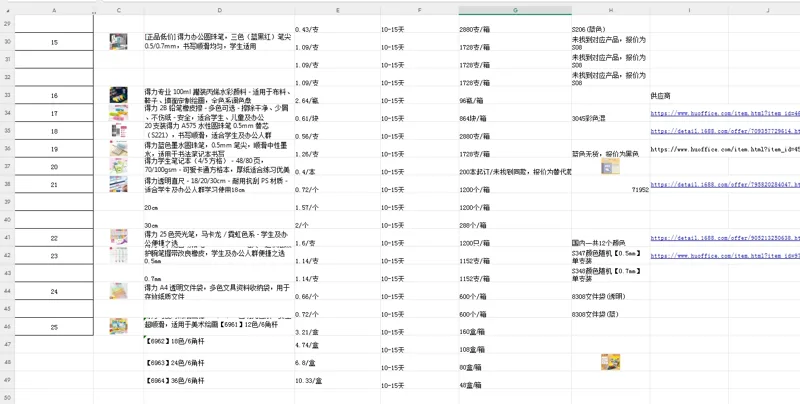Screen dimensions: 800x404
Task: Select the price cell '4.74/盒'
Action: pyautogui.click(x=337, y=344)
